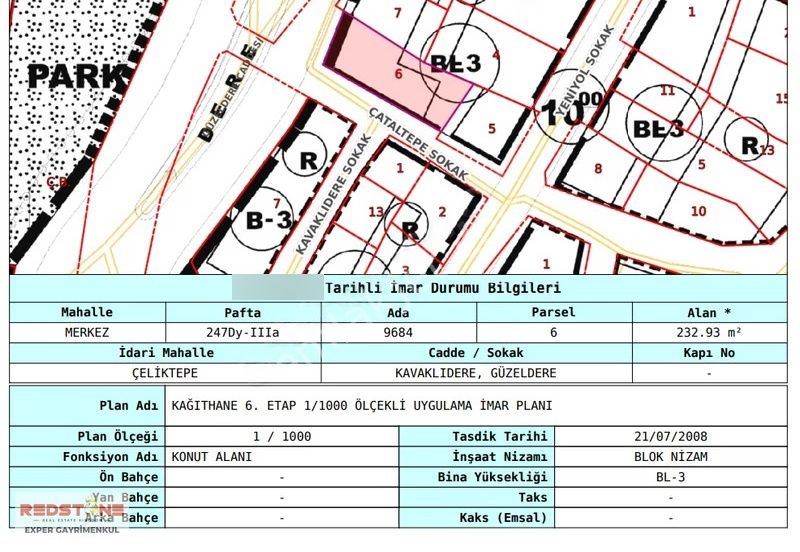Image resolution: width=800 pixels, height=552 pixels.
Task: Click parcel number 4 beside the BL3 circle
Action: pos(496,55)
